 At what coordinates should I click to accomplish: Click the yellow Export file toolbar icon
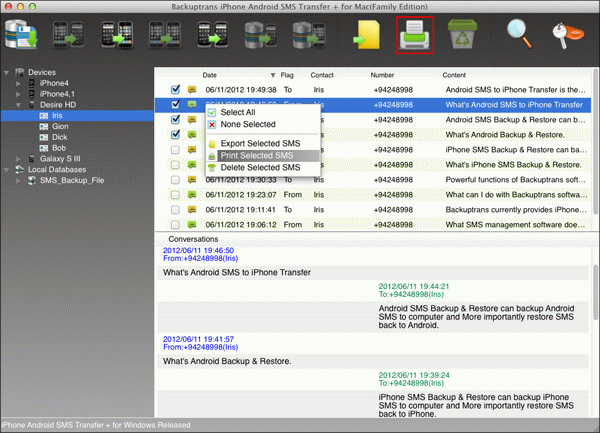click(367, 35)
